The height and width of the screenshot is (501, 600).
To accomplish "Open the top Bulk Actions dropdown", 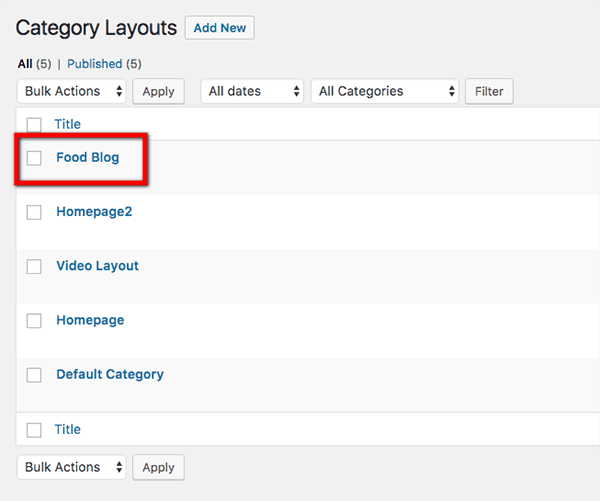I will (72, 91).
